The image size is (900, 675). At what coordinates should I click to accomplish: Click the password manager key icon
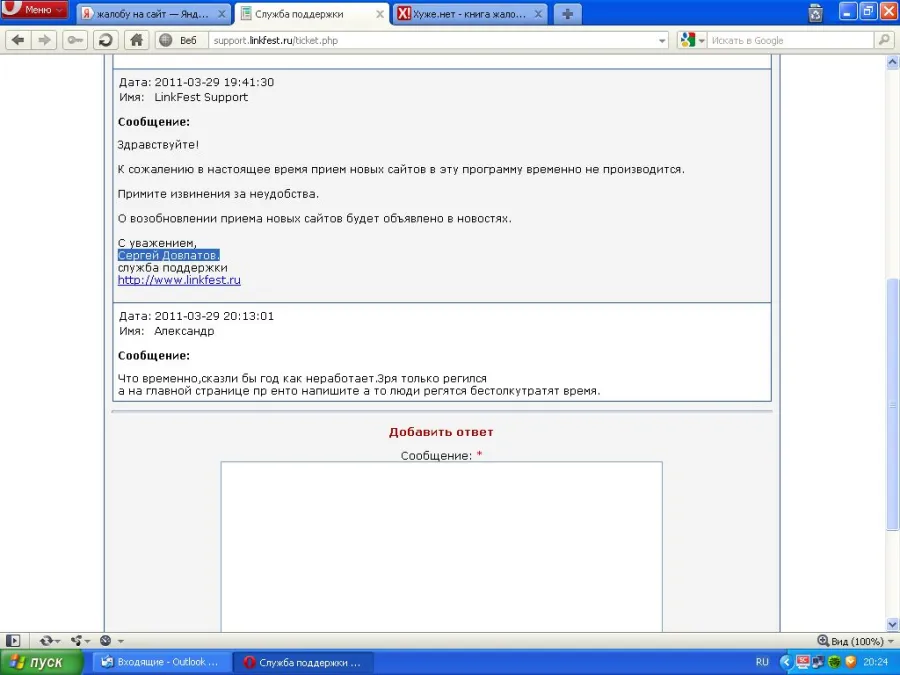click(x=75, y=40)
